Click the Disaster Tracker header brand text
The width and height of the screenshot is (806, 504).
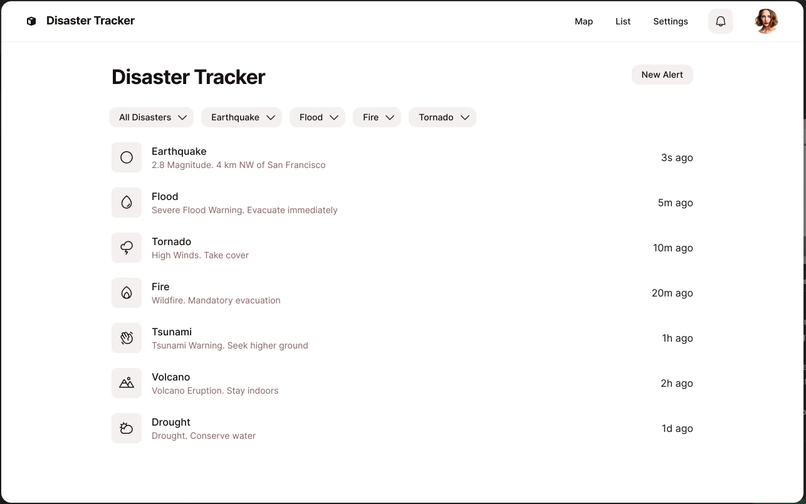point(90,21)
